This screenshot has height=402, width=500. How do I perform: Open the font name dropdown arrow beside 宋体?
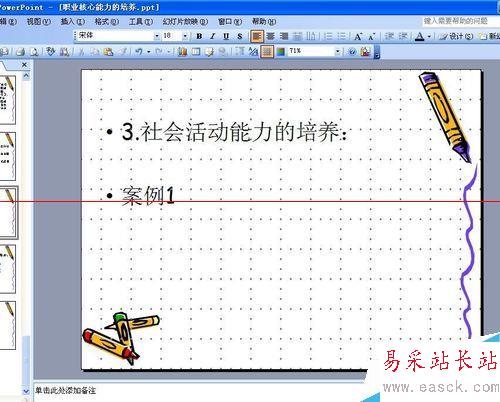click(157, 36)
